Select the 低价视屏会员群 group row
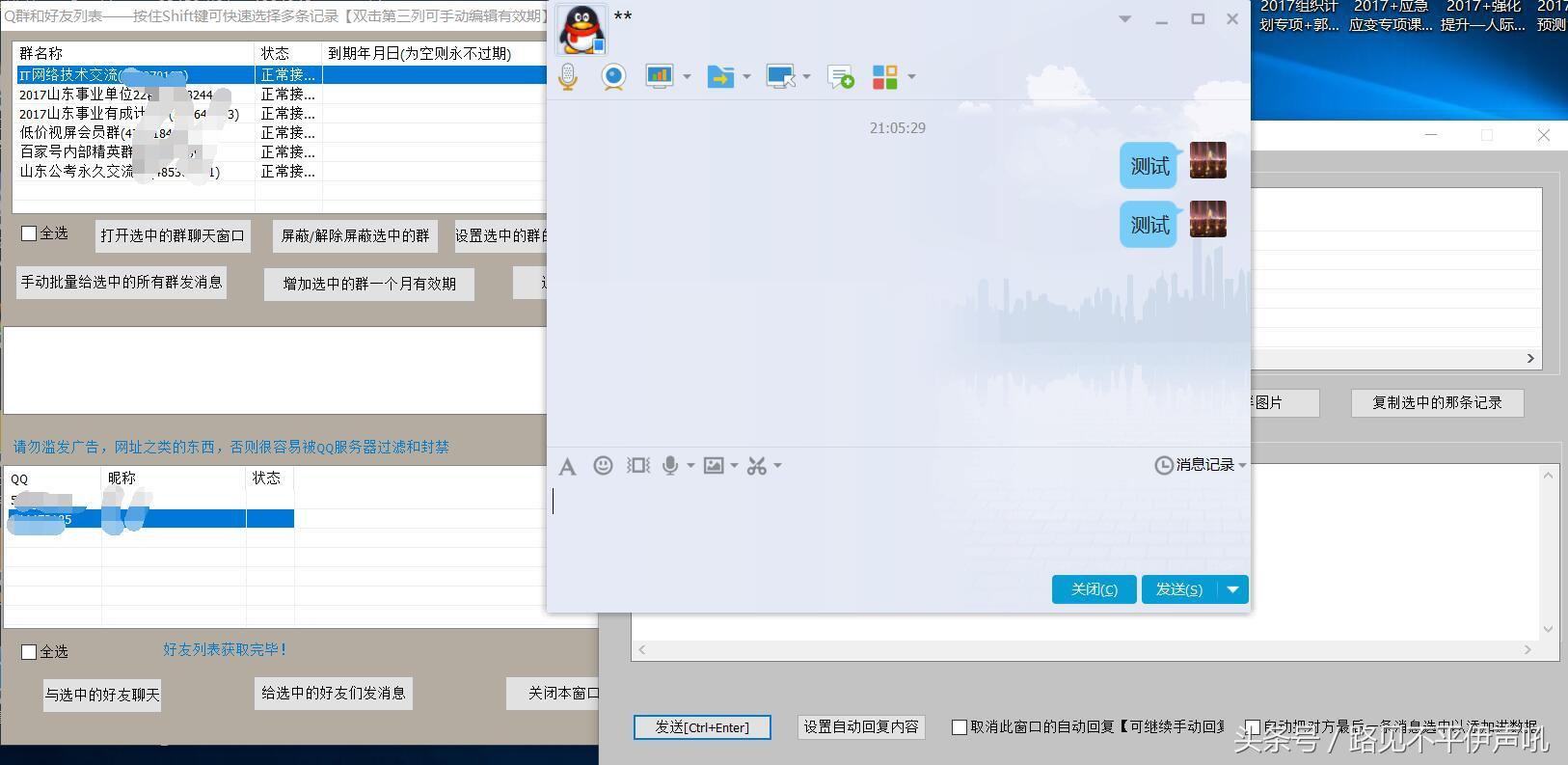Viewport: 1568px width, 765px height. [x=280, y=132]
